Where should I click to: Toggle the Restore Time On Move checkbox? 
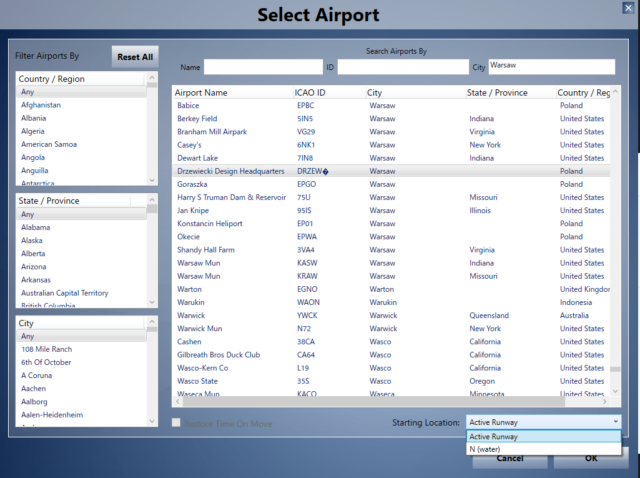(178, 424)
